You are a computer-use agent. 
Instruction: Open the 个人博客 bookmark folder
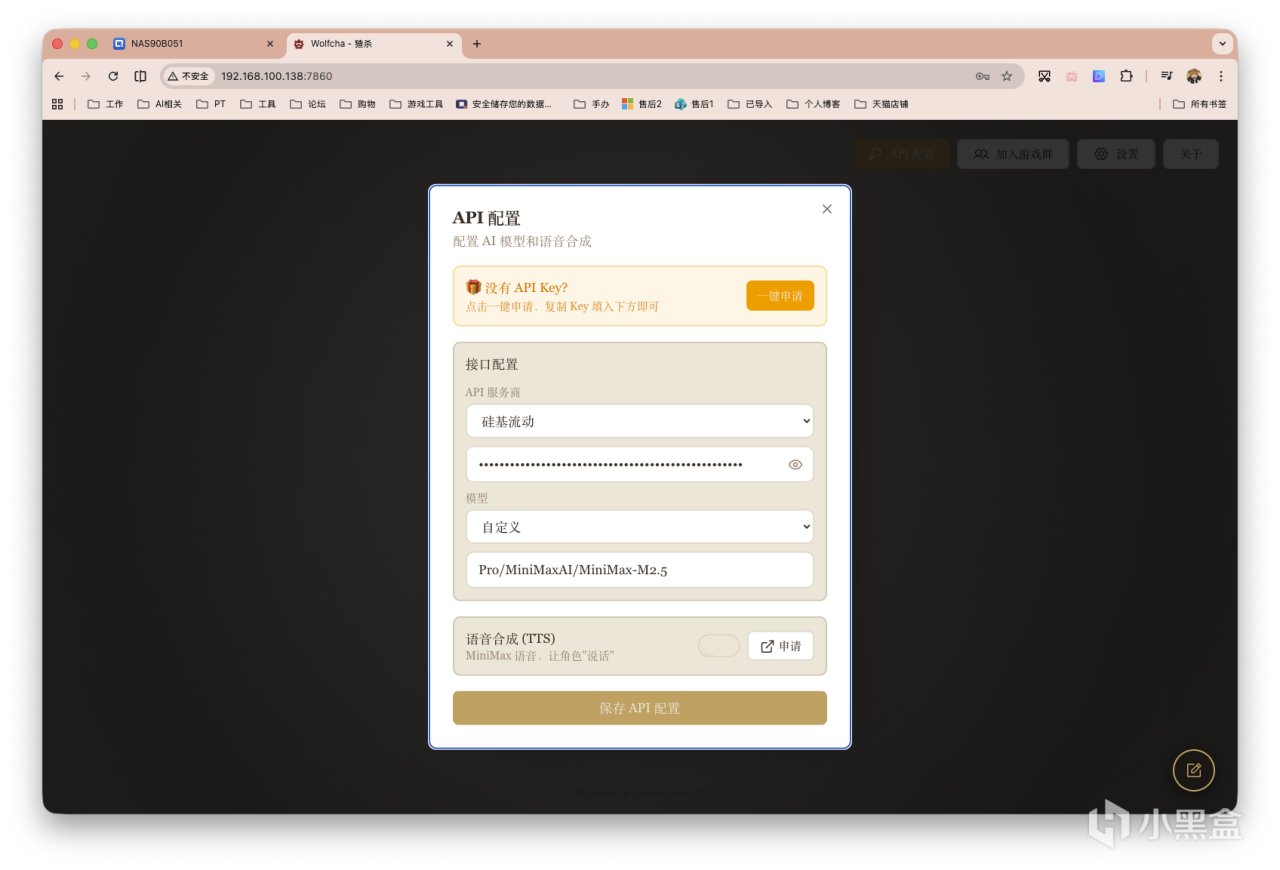813,104
